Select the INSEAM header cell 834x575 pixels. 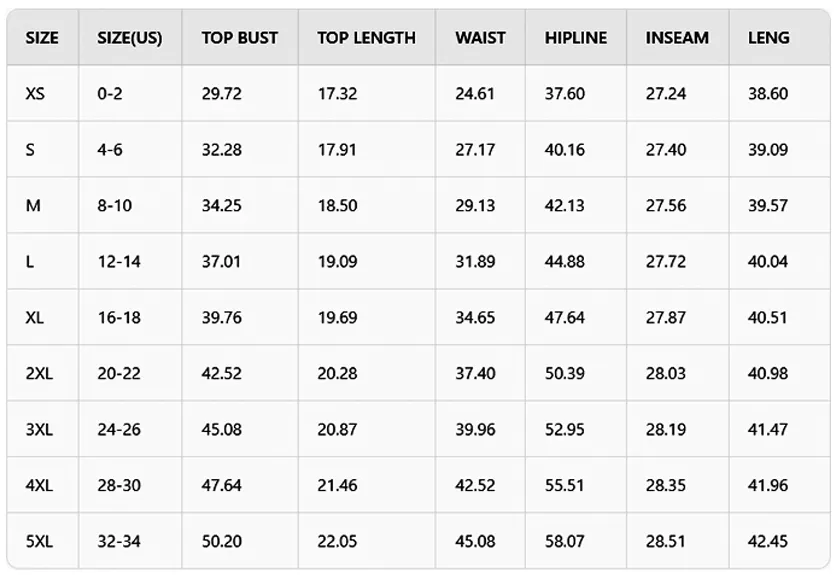677,38
